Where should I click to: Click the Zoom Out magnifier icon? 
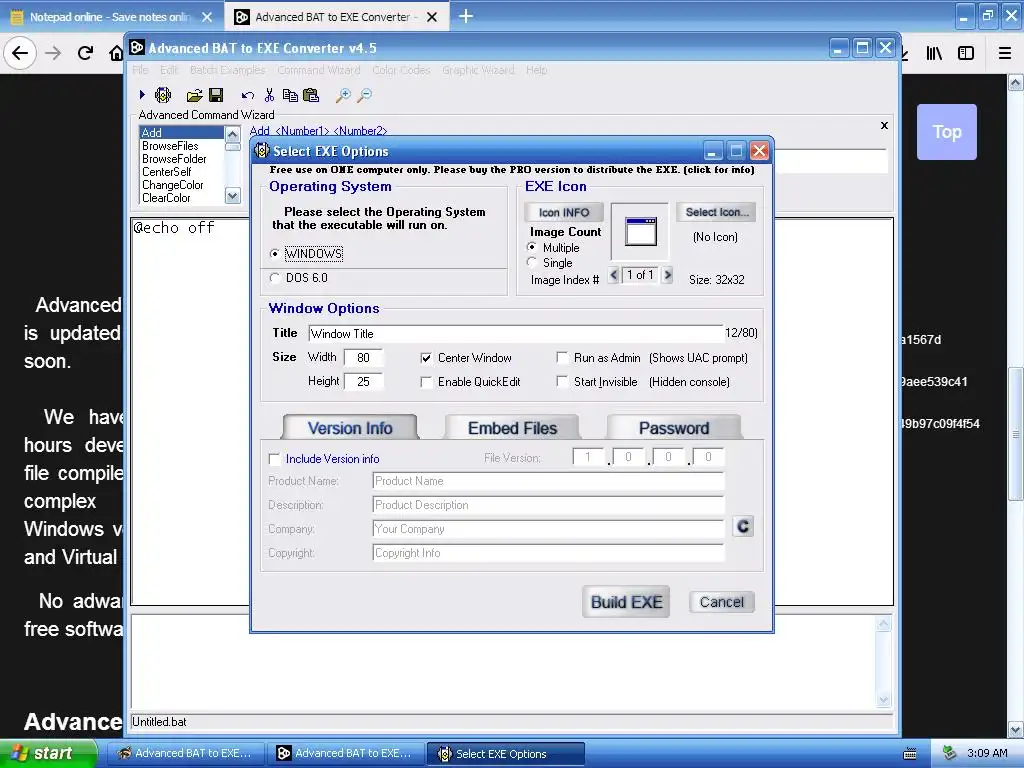coord(364,95)
